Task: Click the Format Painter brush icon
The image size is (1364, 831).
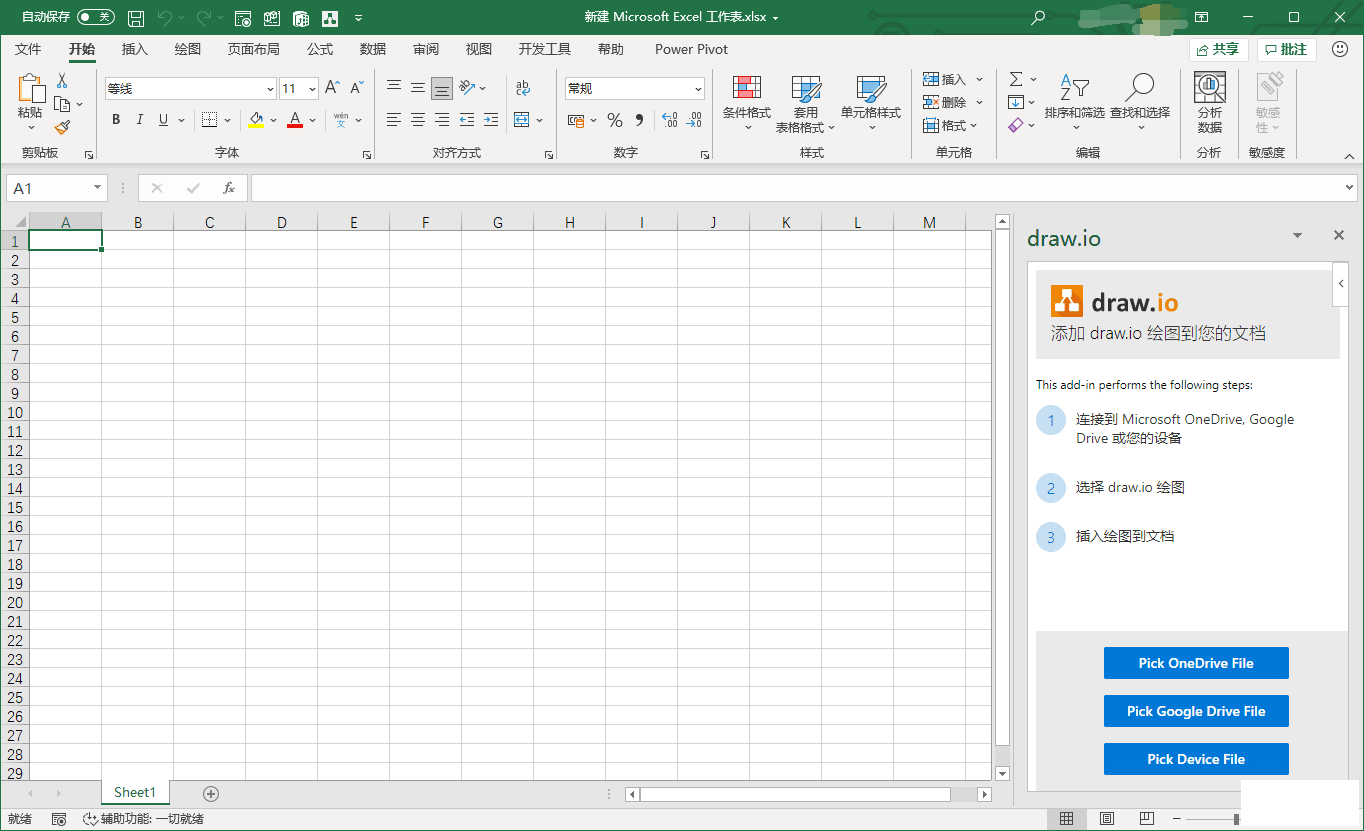Action: [62, 127]
